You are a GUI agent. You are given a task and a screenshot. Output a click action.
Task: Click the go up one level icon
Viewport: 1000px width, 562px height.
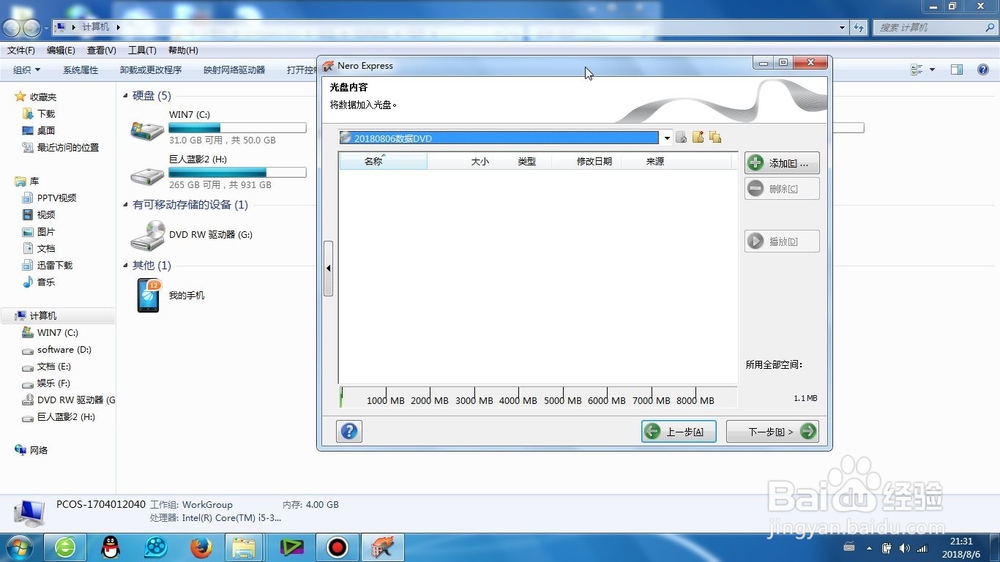[681, 137]
